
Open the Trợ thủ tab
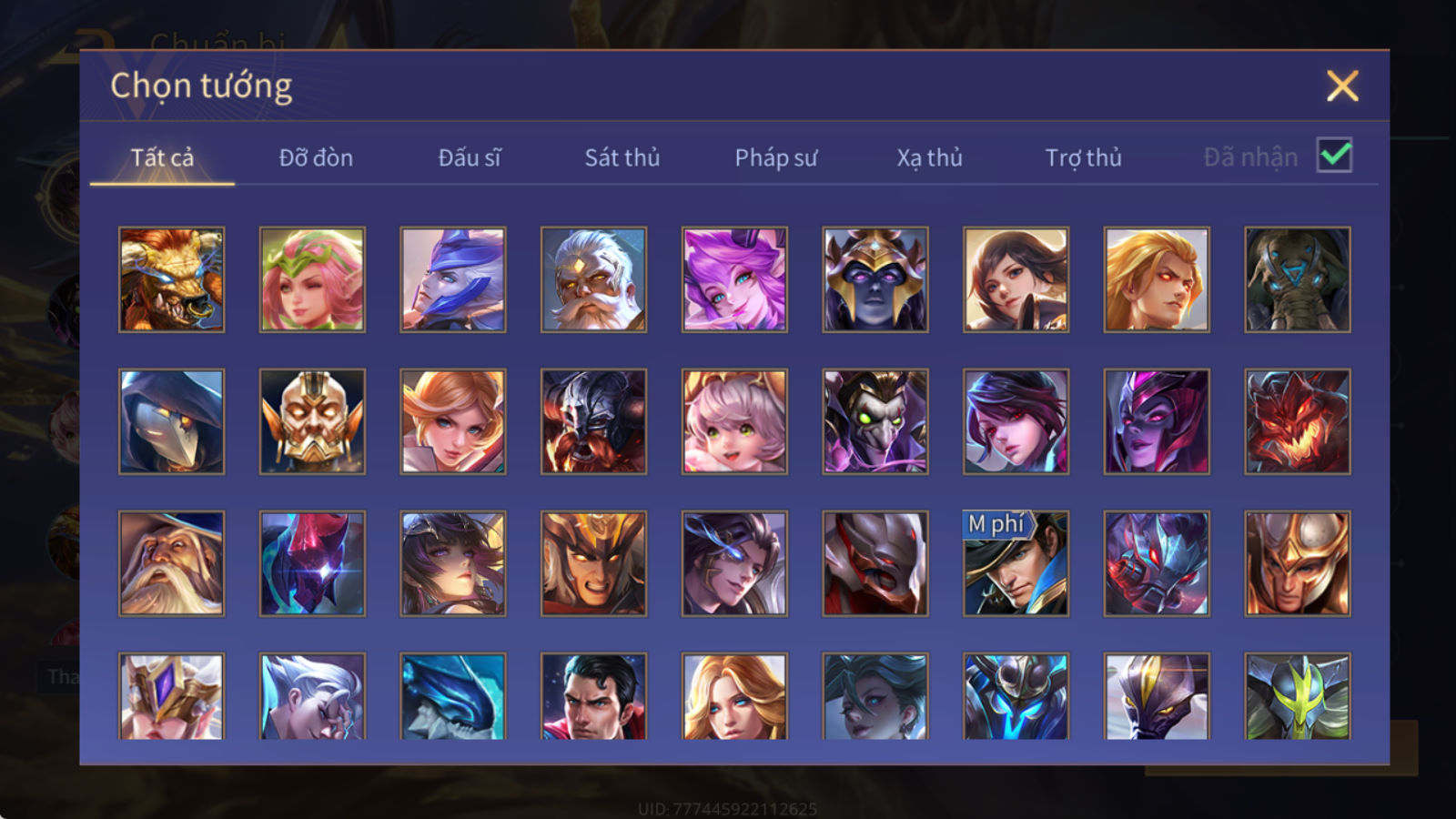pyautogui.click(x=1083, y=157)
